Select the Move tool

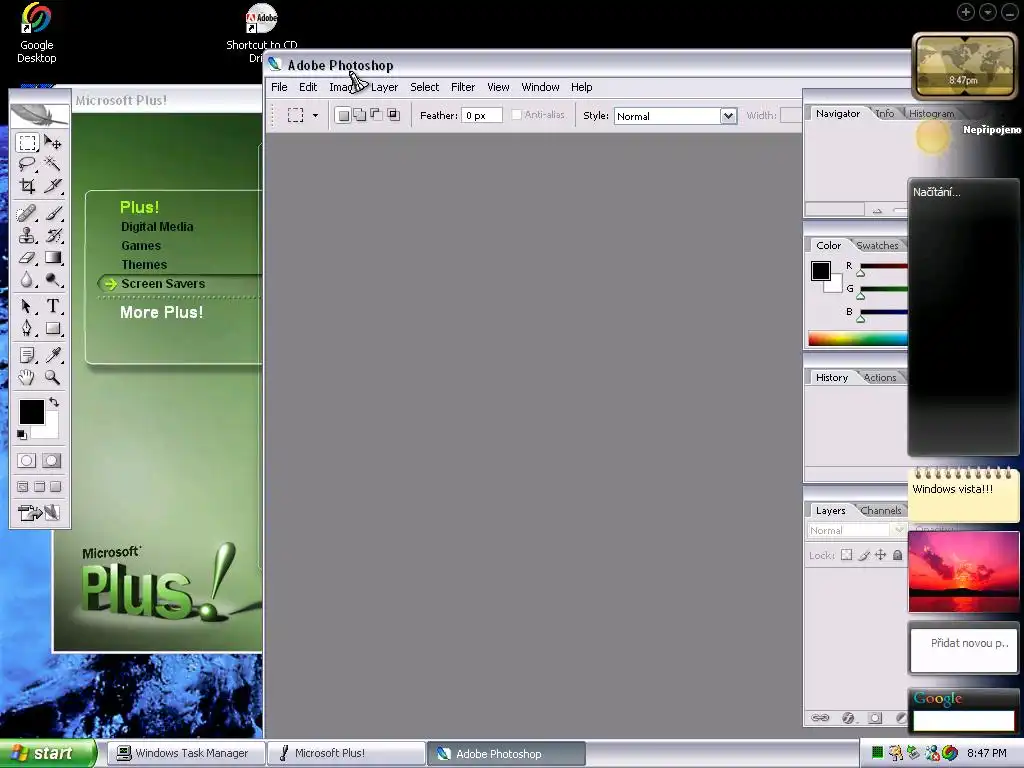[x=53, y=143]
